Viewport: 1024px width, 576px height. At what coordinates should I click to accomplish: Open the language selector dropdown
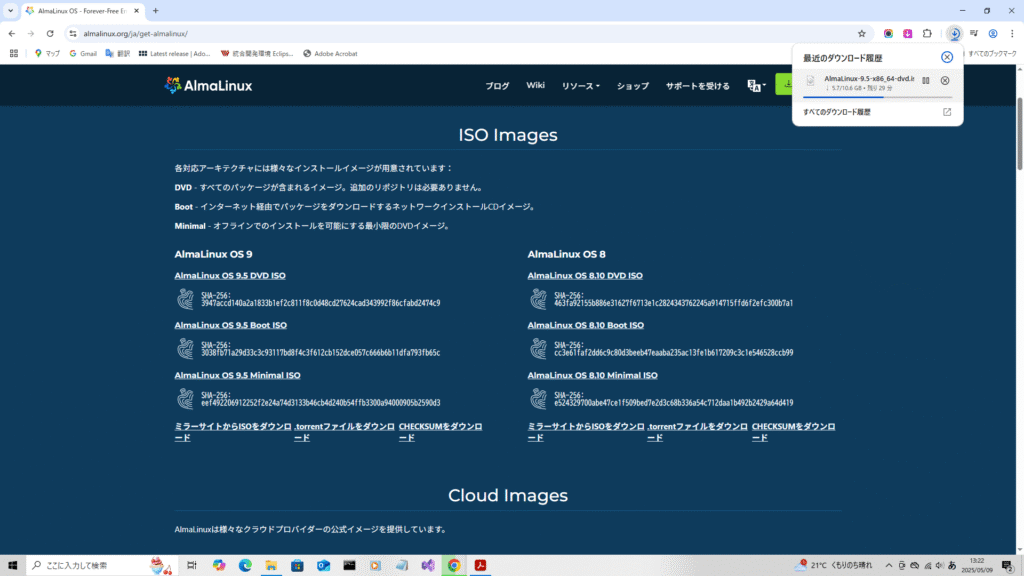(756, 86)
